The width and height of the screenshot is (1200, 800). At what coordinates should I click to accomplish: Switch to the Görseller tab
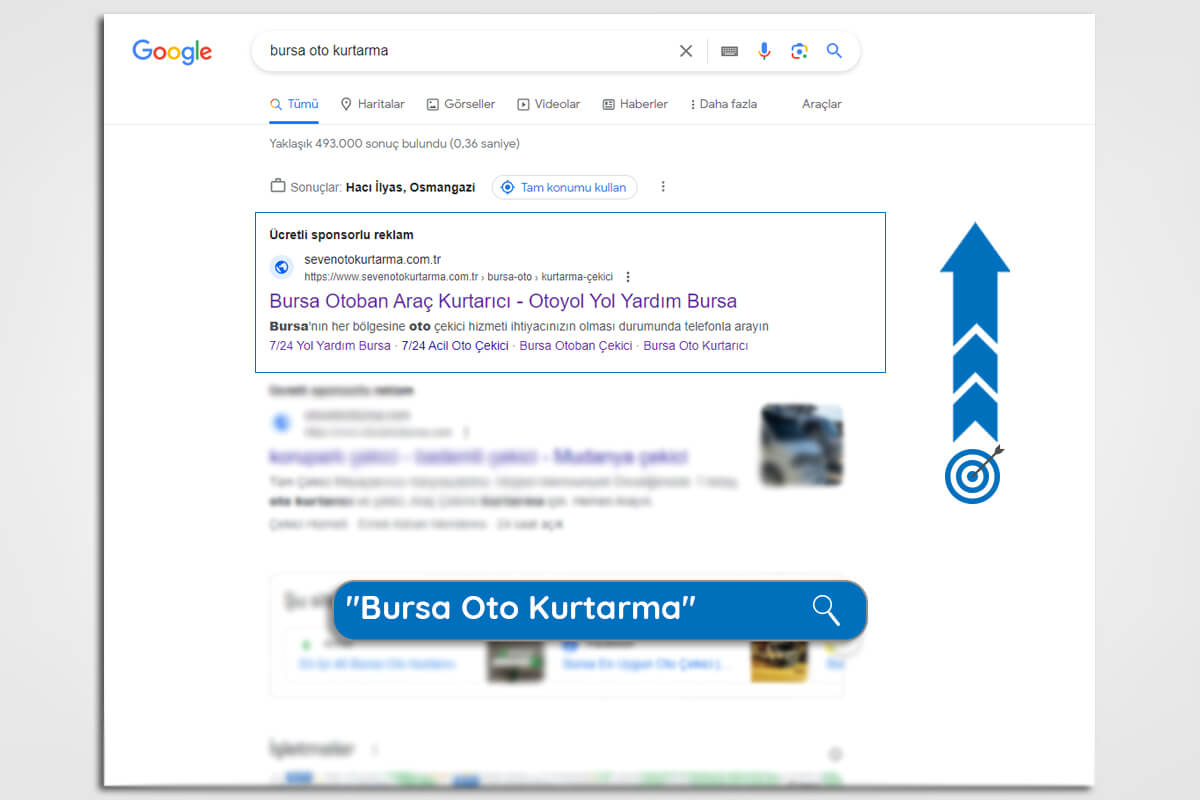tap(461, 104)
